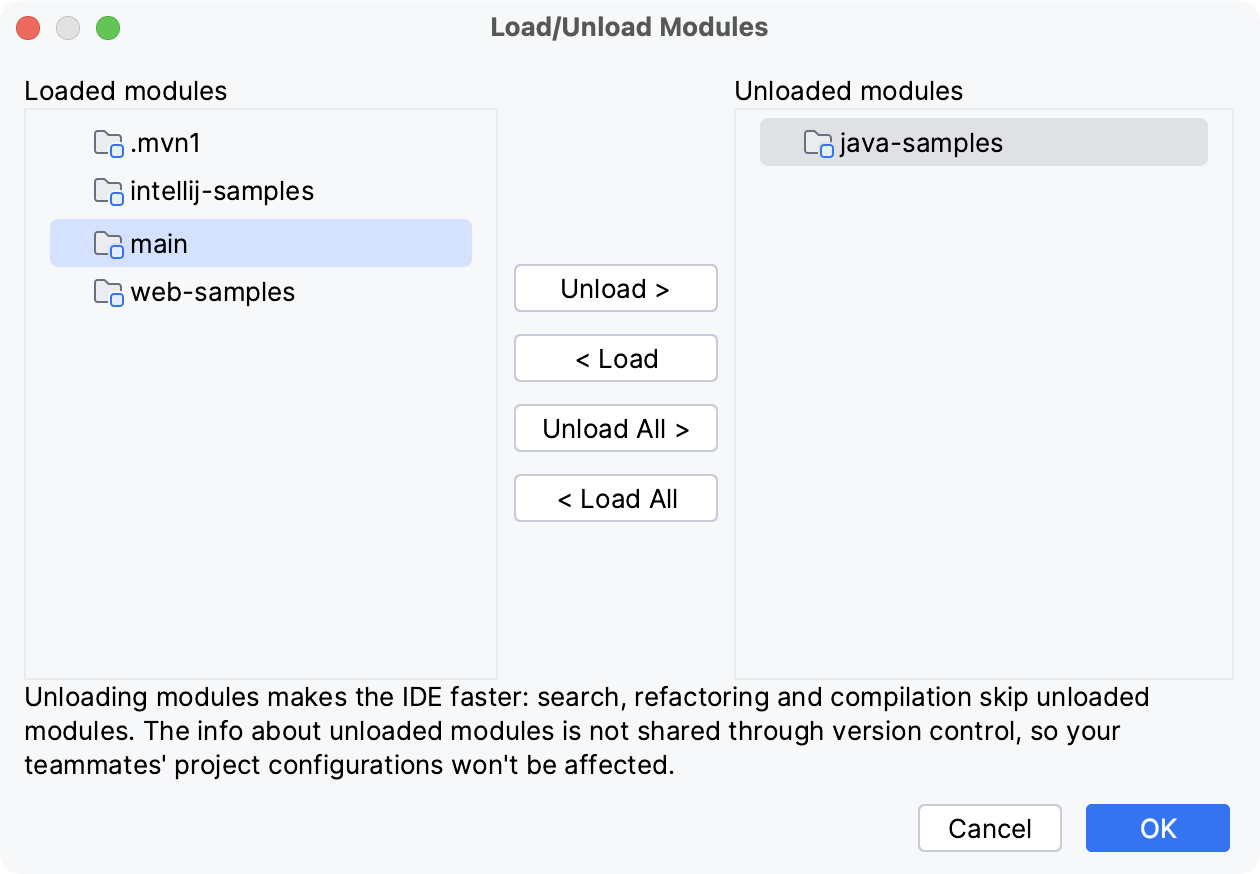Select the web-samples module name

[x=213, y=292]
